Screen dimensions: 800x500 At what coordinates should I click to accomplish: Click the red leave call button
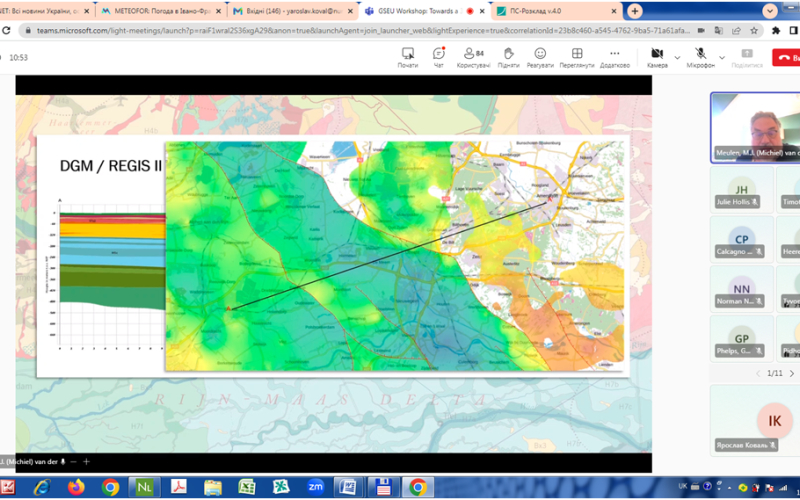click(786, 58)
